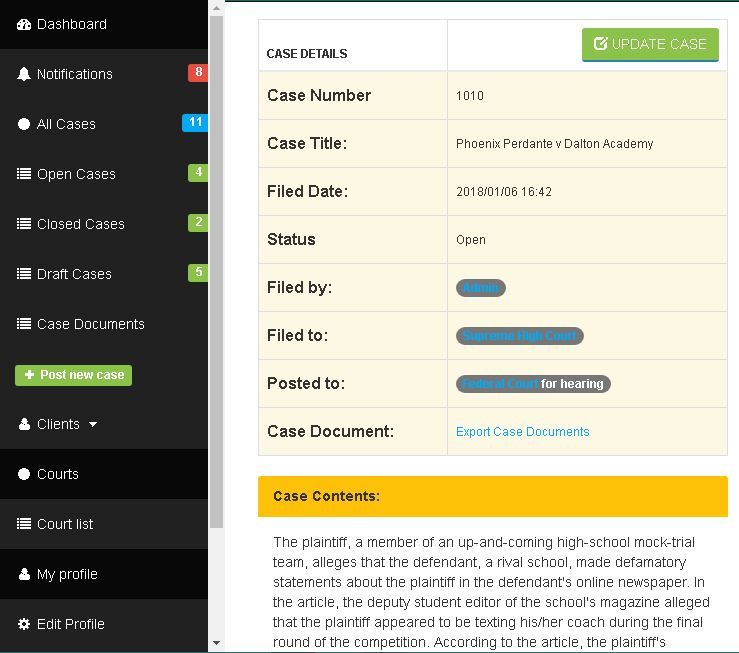Click the red Notifications count badge

[x=198, y=72]
